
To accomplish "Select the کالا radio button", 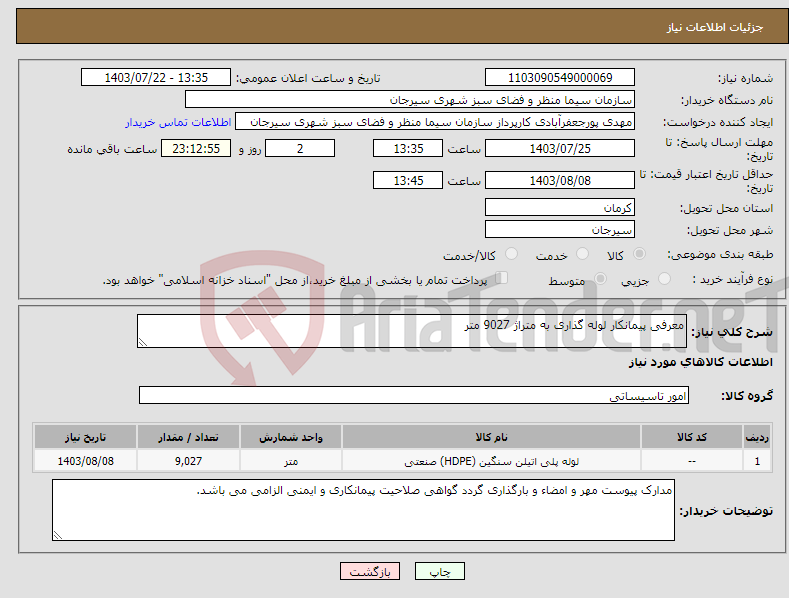I will coord(639,254).
